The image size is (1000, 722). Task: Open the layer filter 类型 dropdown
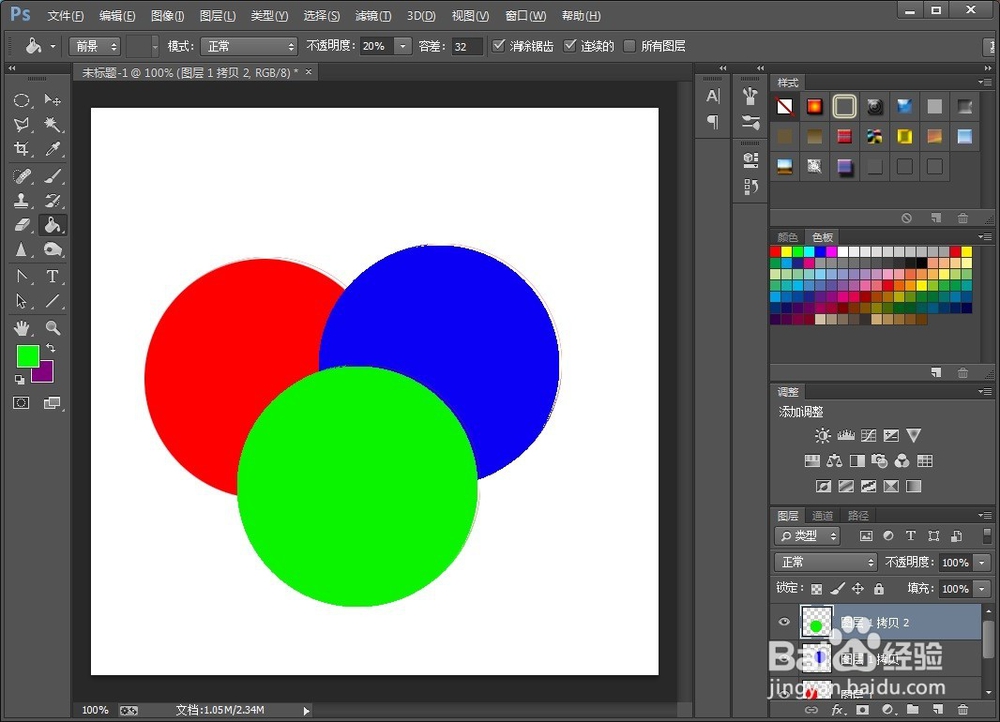807,536
